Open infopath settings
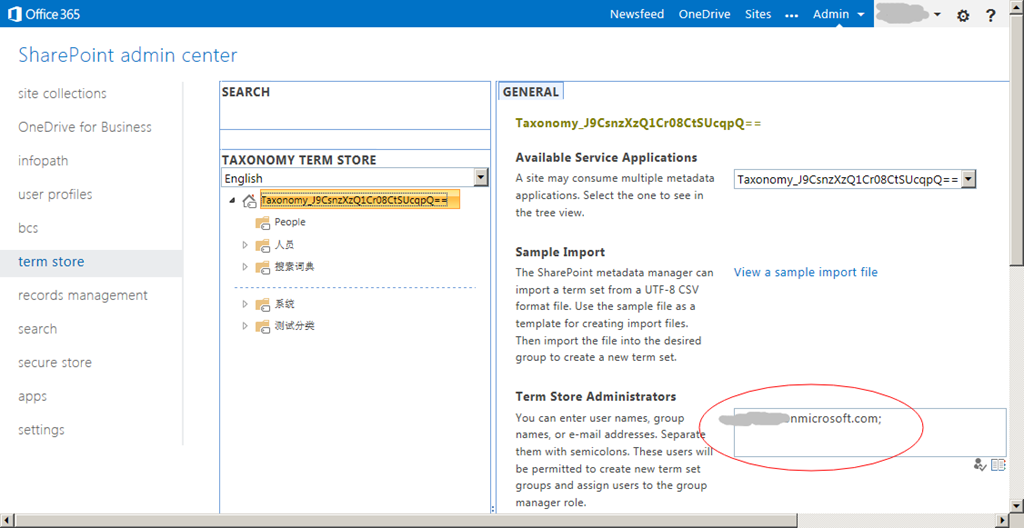 click(x=43, y=161)
